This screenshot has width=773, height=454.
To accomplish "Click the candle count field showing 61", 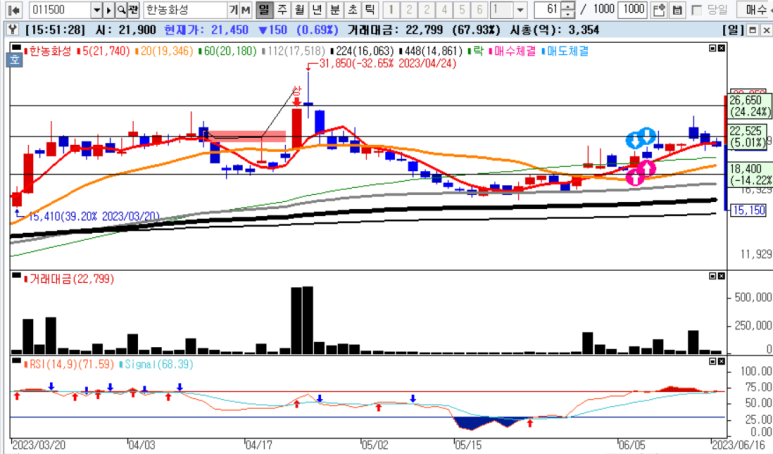I will (547, 9).
